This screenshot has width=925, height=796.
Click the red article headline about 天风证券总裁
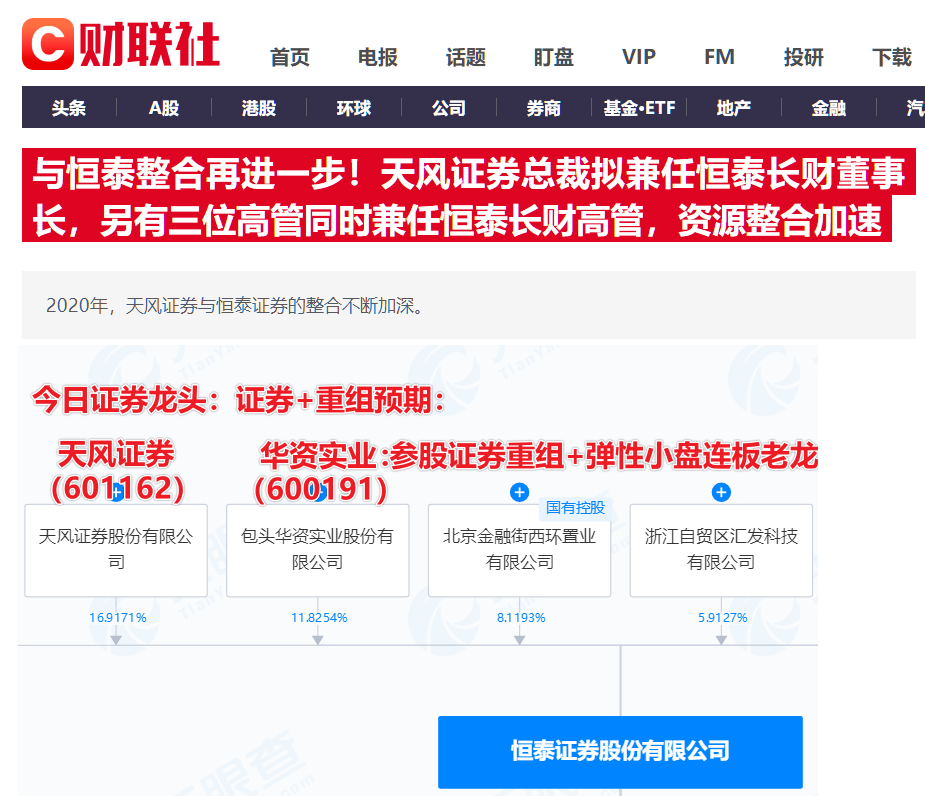[468, 195]
